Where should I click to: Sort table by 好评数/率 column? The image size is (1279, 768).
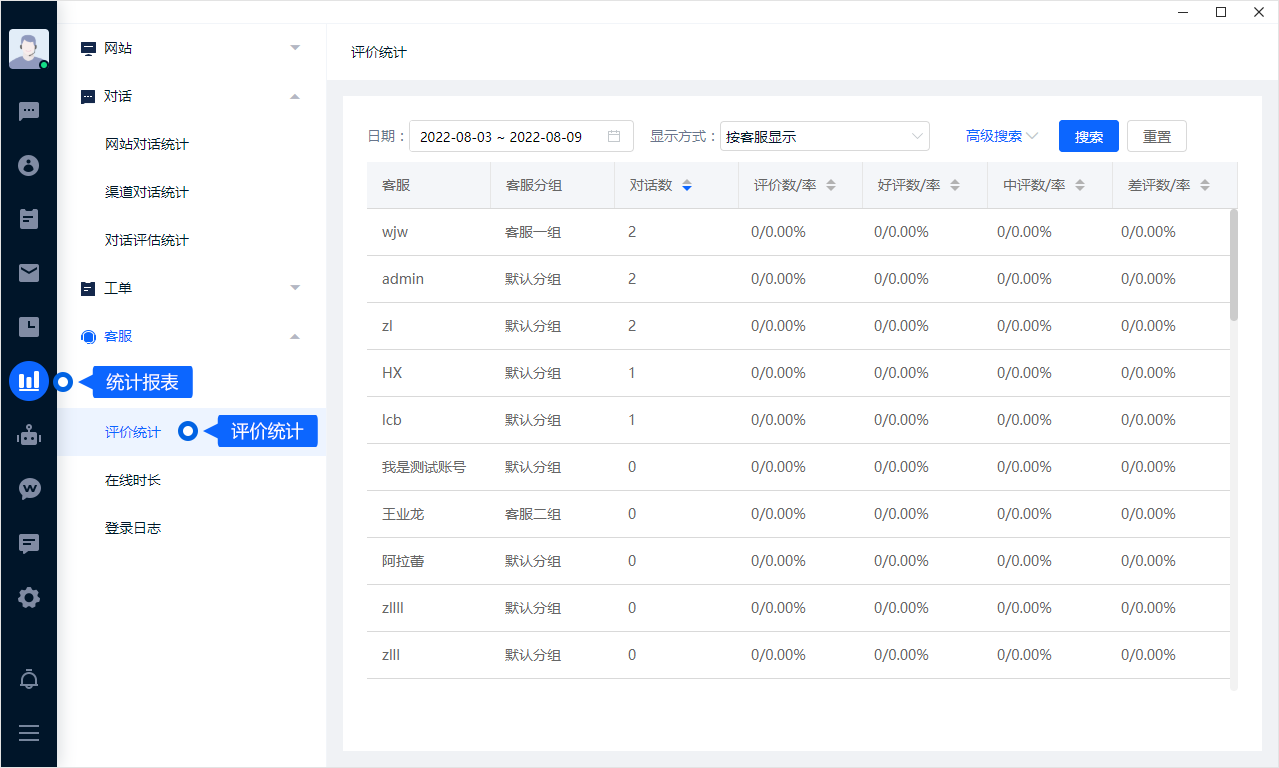click(954, 186)
